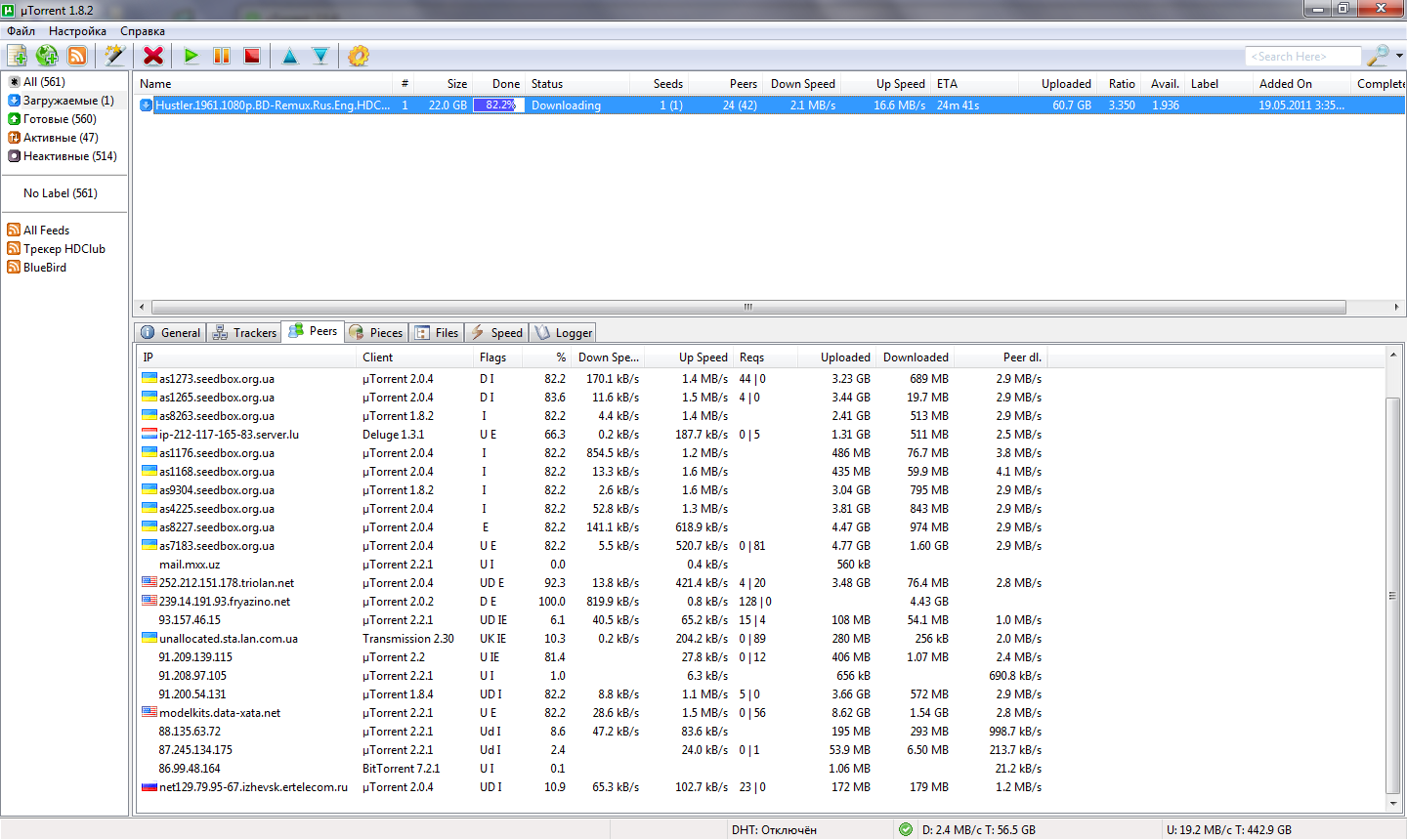Switch to the Pieces tab
Image resolution: width=1407 pixels, height=840 pixels.
pyautogui.click(x=376, y=333)
